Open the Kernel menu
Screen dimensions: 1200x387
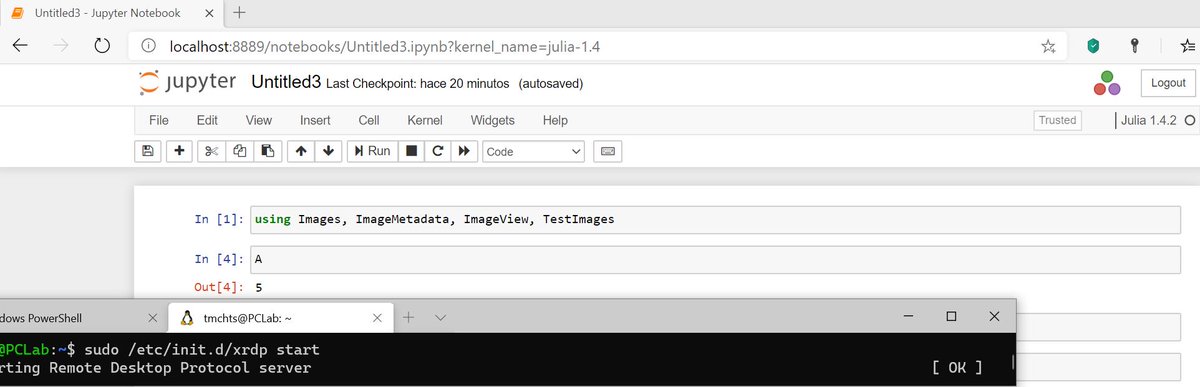(425, 120)
